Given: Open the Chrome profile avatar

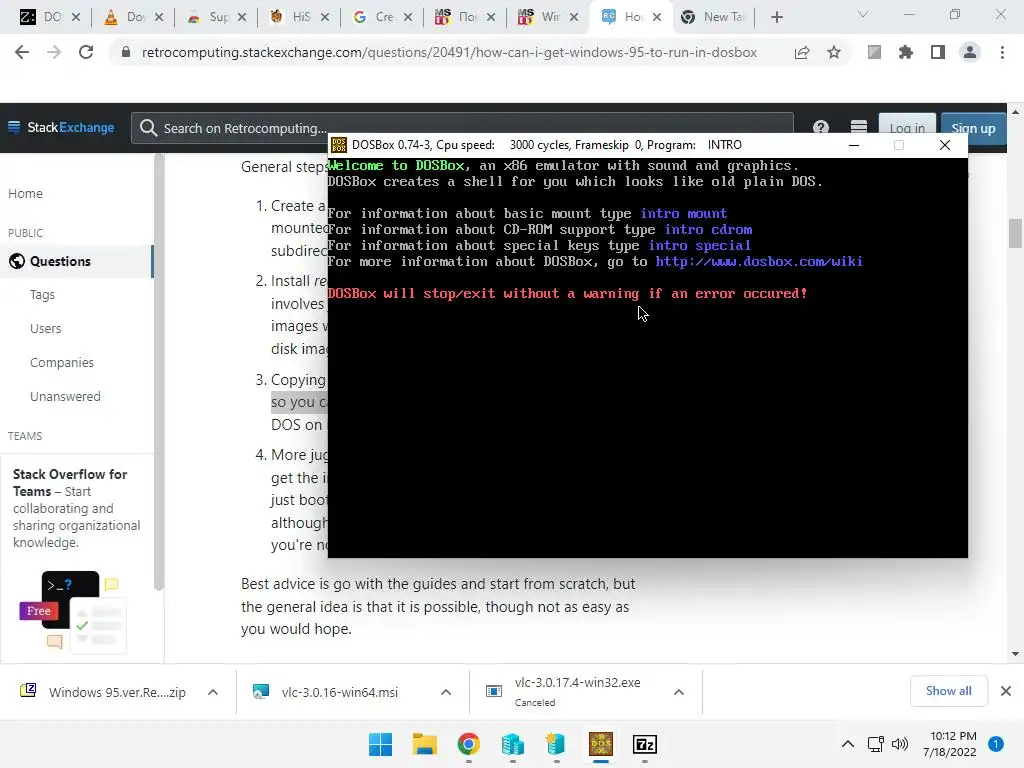Looking at the screenshot, I should click(970, 52).
